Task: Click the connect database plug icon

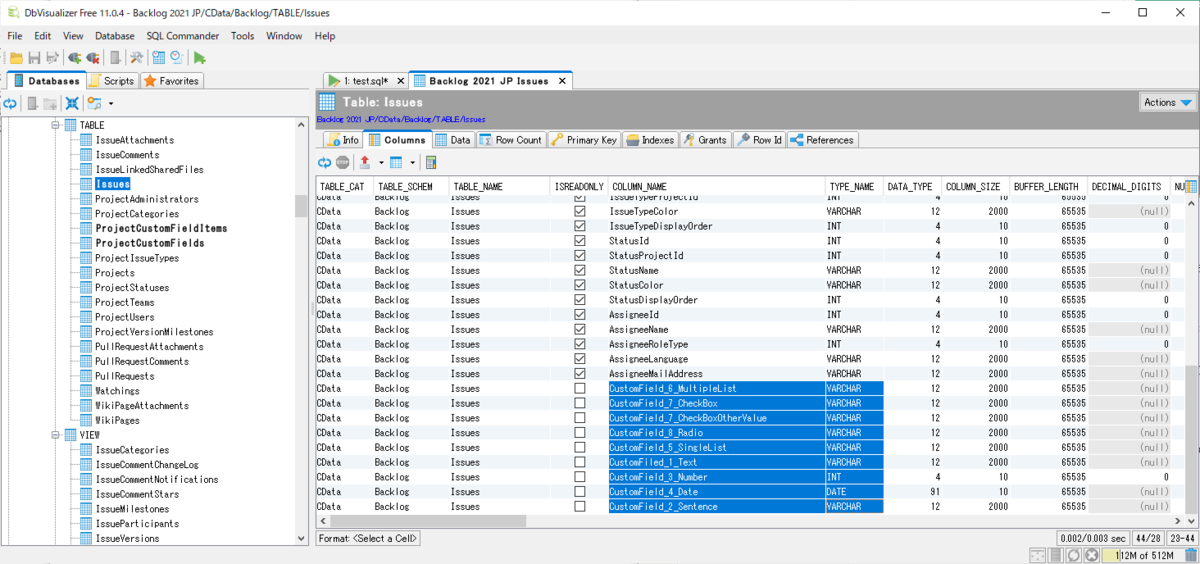Action: (74, 58)
